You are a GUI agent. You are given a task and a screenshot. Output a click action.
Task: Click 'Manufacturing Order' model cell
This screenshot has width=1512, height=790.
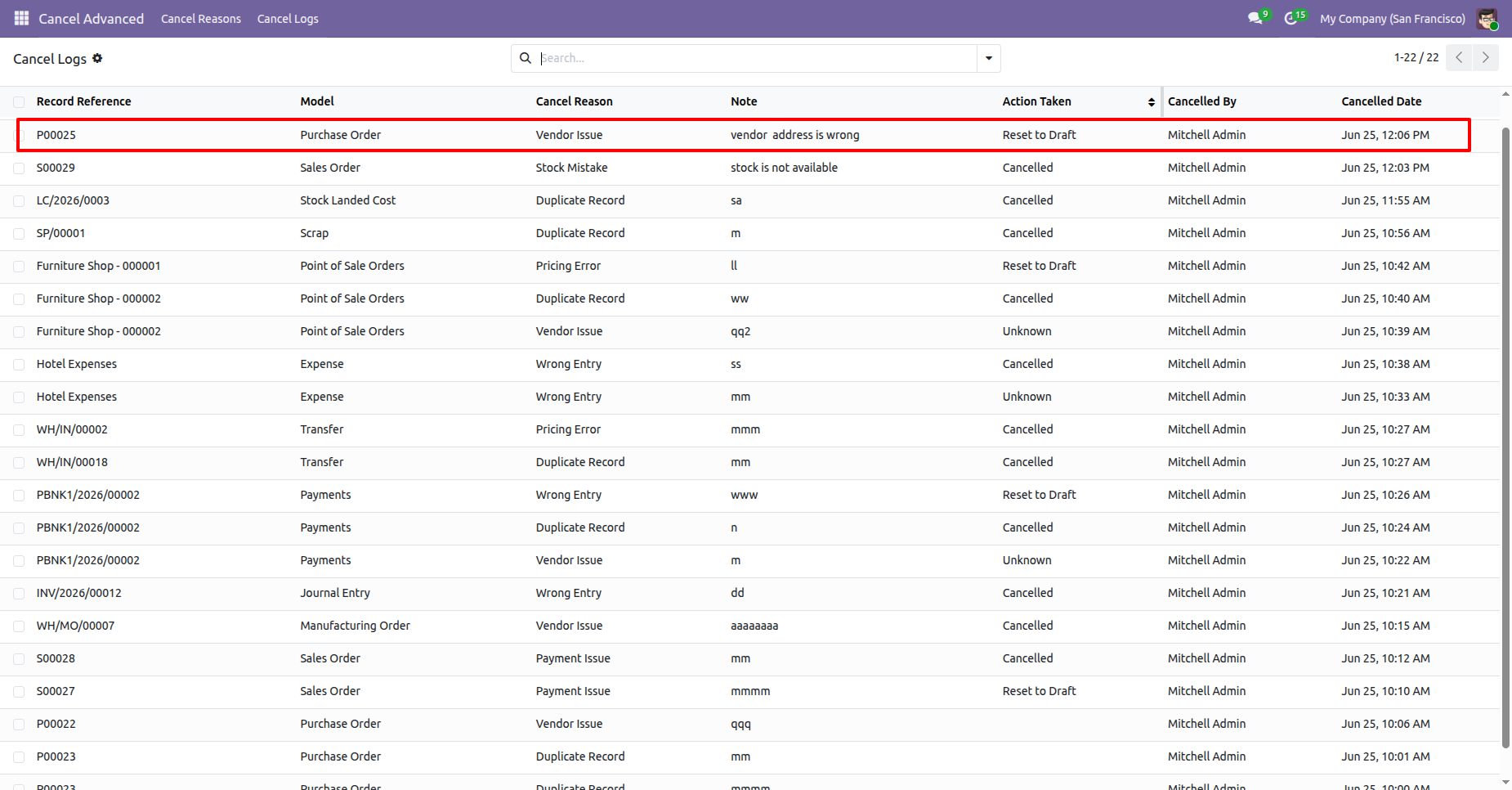(x=355, y=626)
